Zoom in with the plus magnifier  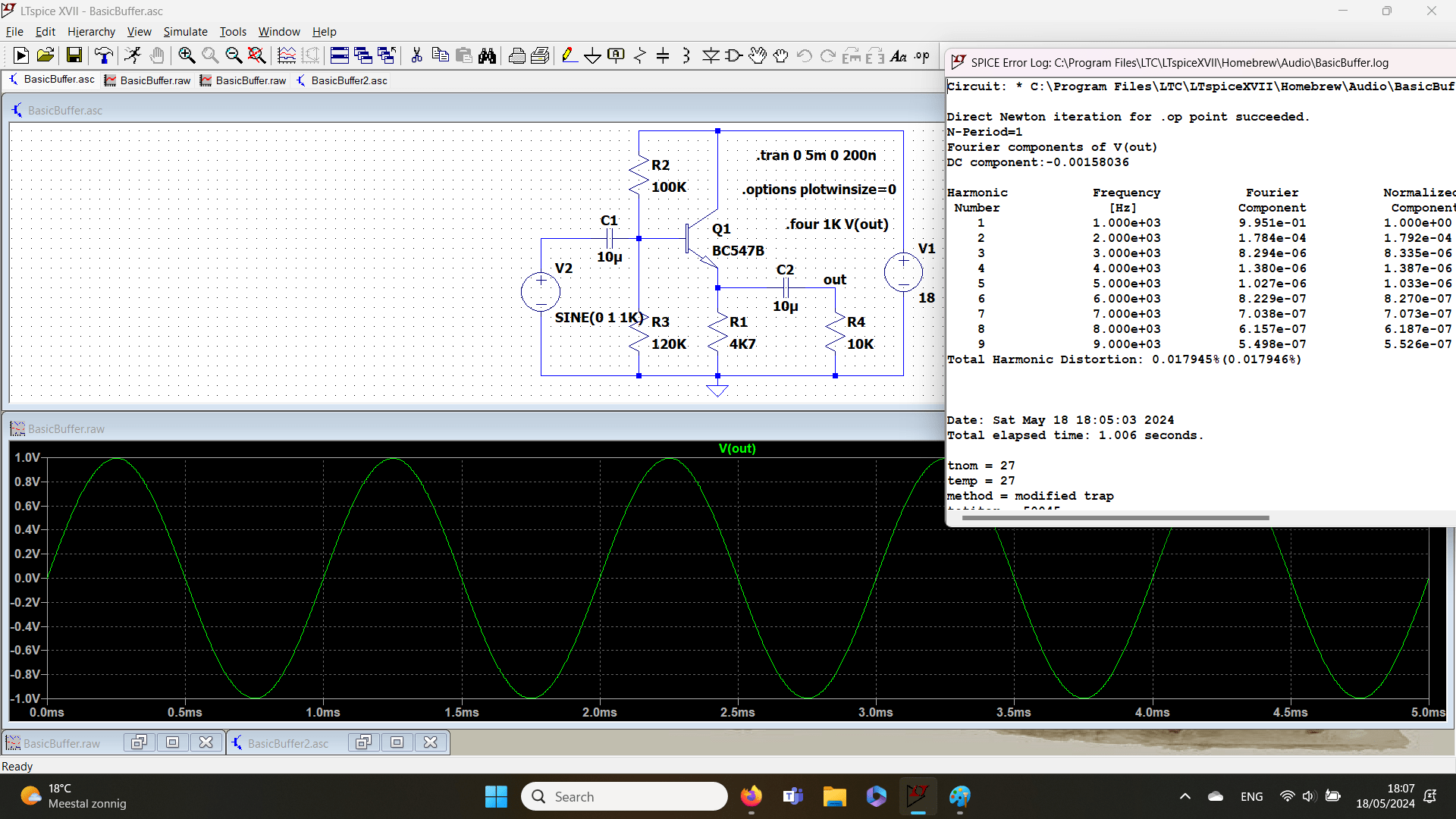point(187,55)
